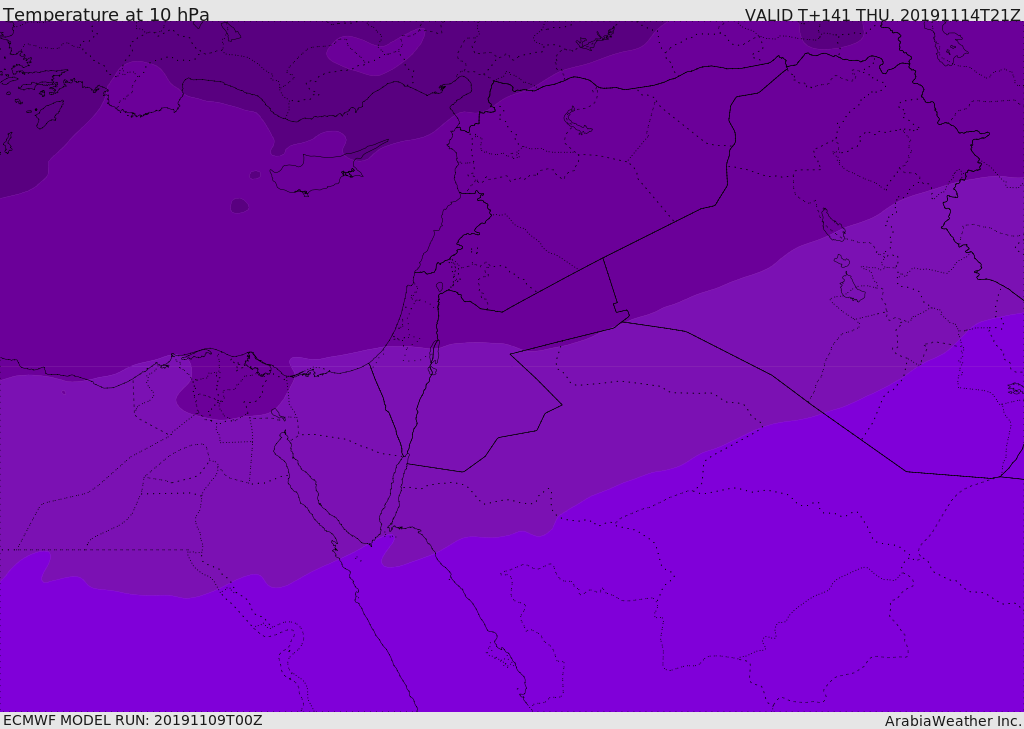Click the 'ECMWF MODEL RUN: 20191109T00Z' text
This screenshot has width=1024, height=729.
coord(133,720)
